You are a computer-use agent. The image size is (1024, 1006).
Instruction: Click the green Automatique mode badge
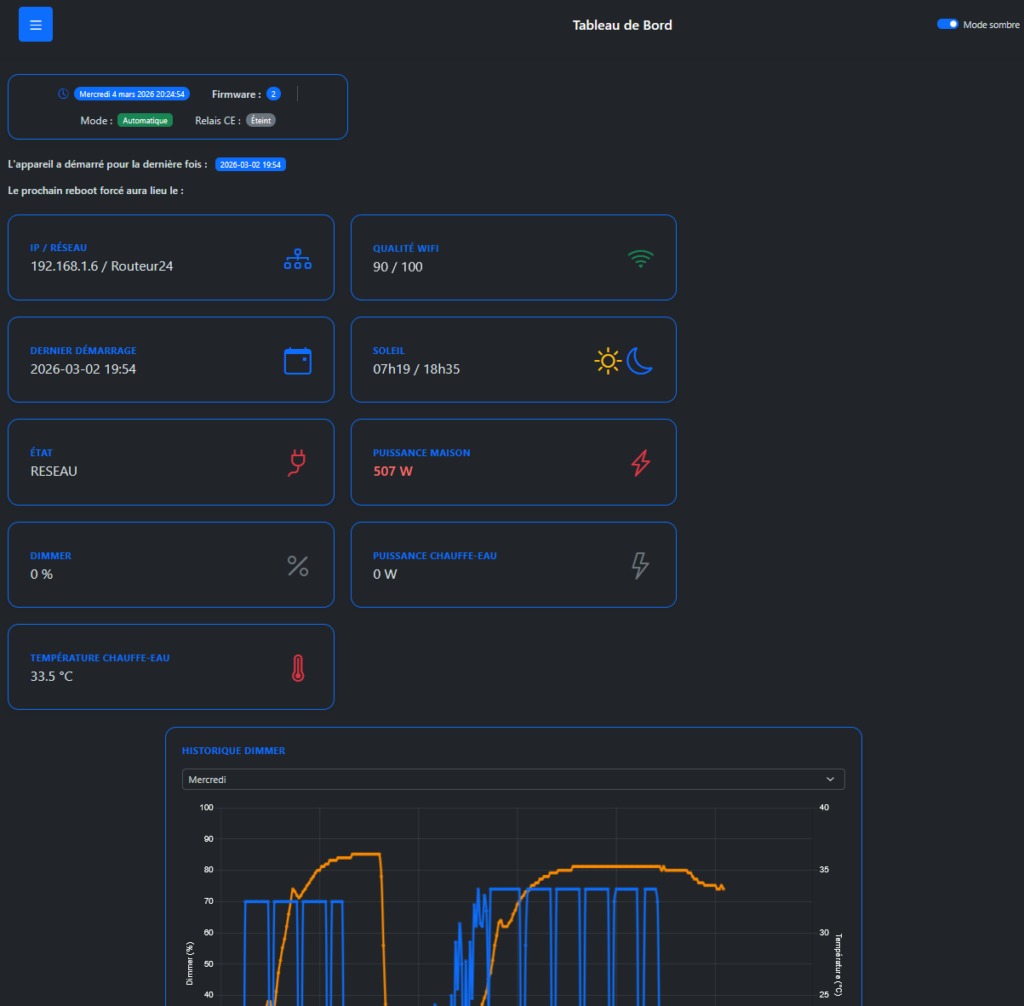tap(145, 120)
